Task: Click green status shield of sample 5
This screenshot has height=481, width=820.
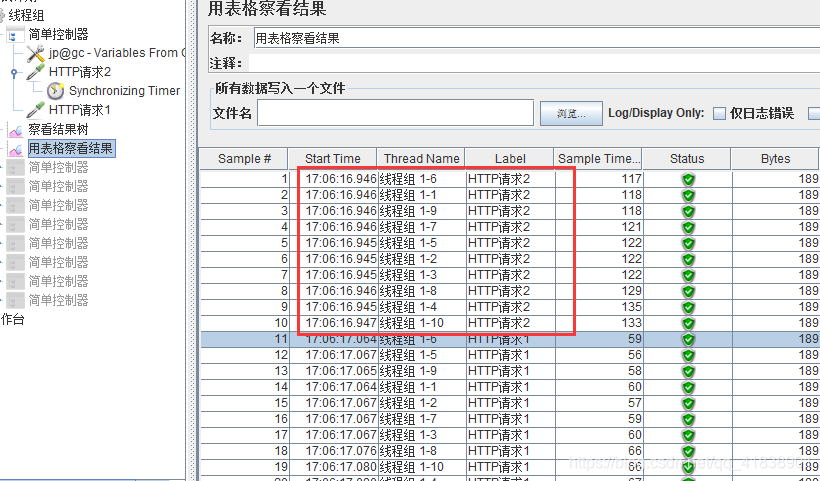Action: 688,243
